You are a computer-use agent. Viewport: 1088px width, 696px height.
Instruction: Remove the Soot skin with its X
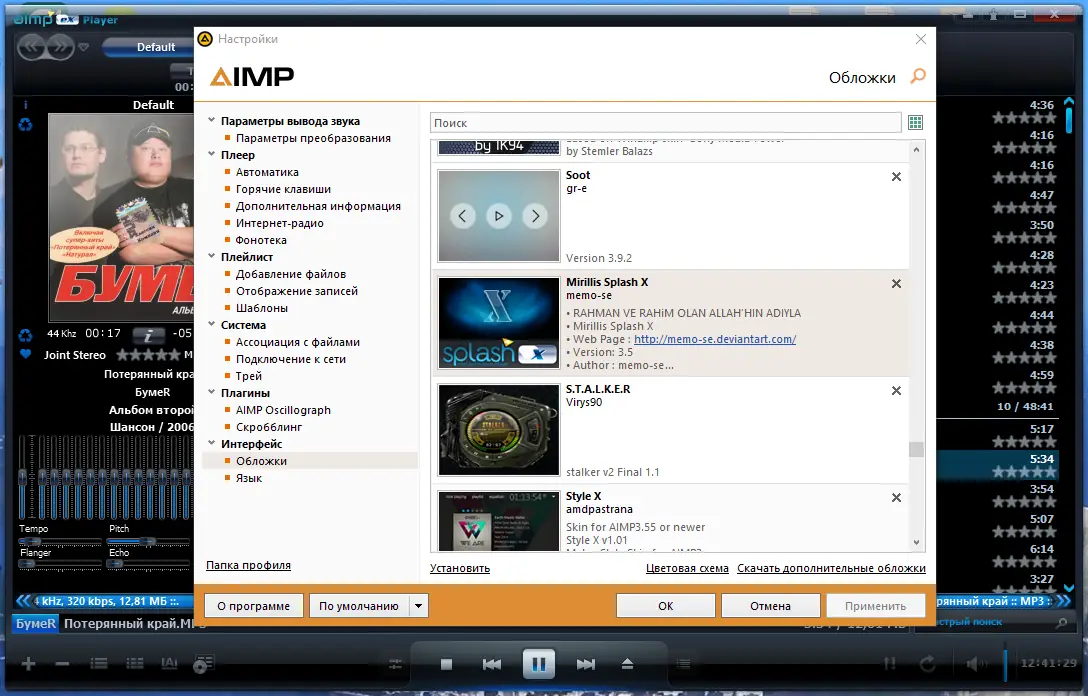(896, 177)
